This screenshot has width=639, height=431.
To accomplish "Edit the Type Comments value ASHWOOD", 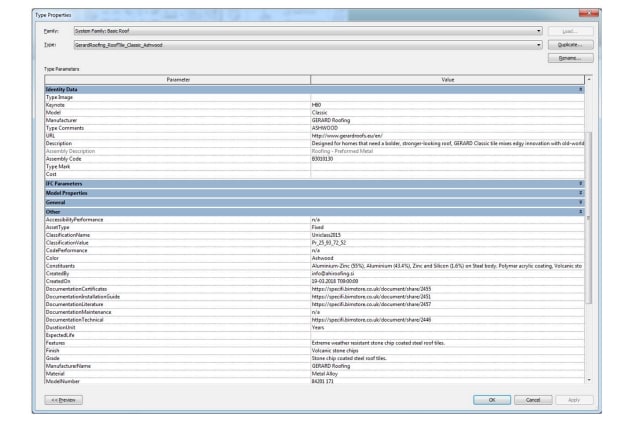I will (446, 128).
